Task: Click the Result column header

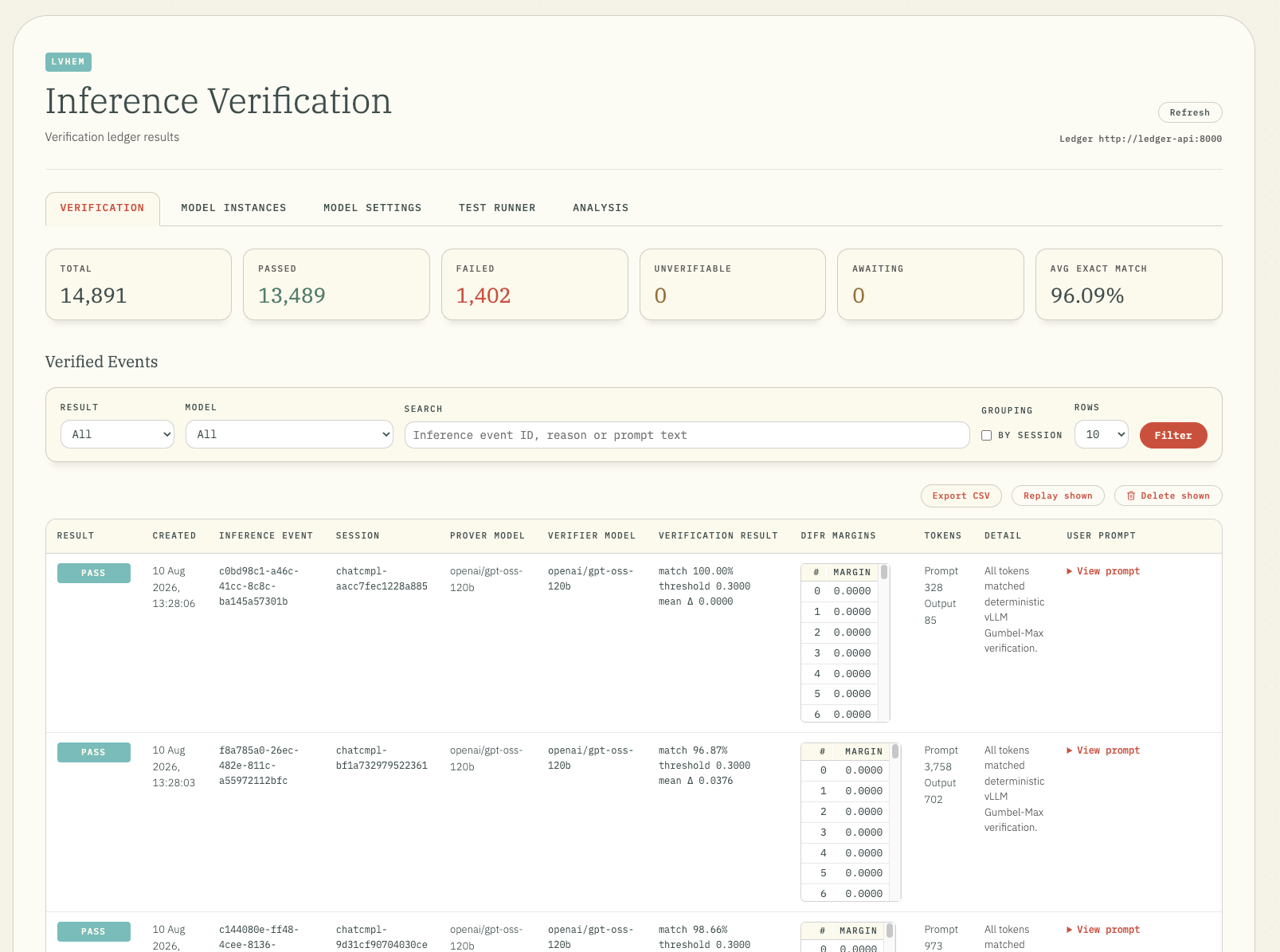Action: (76, 536)
